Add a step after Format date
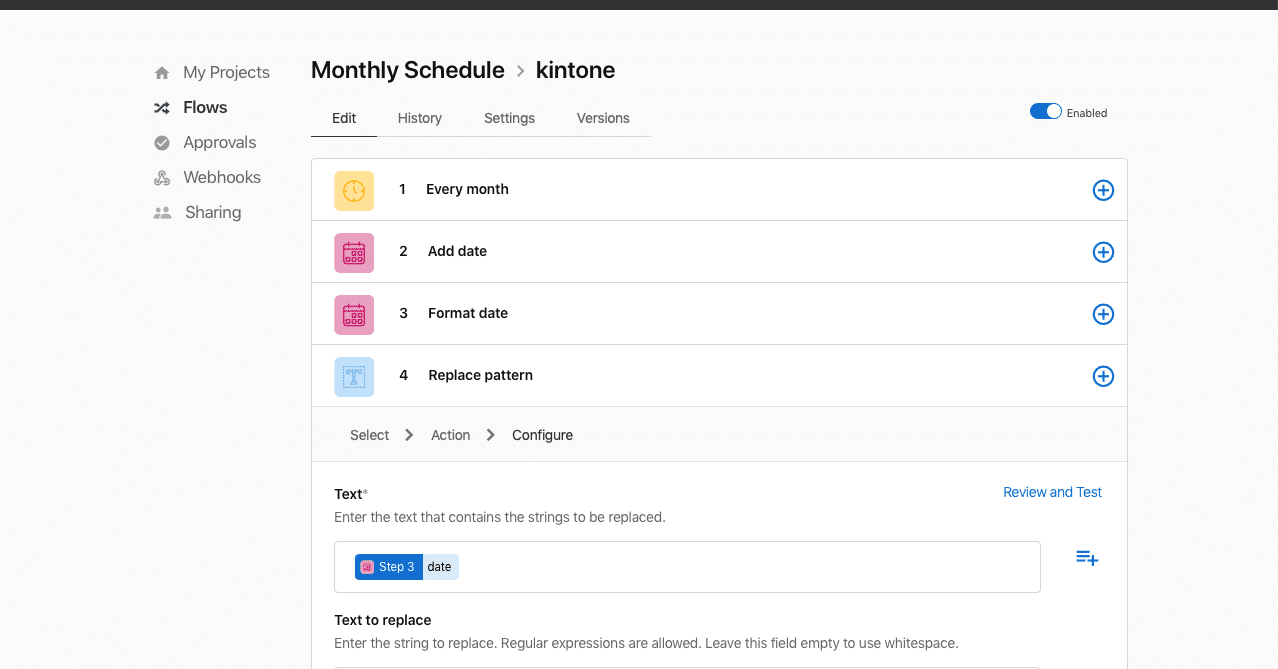Image resolution: width=1278 pixels, height=669 pixels. coord(1103,314)
